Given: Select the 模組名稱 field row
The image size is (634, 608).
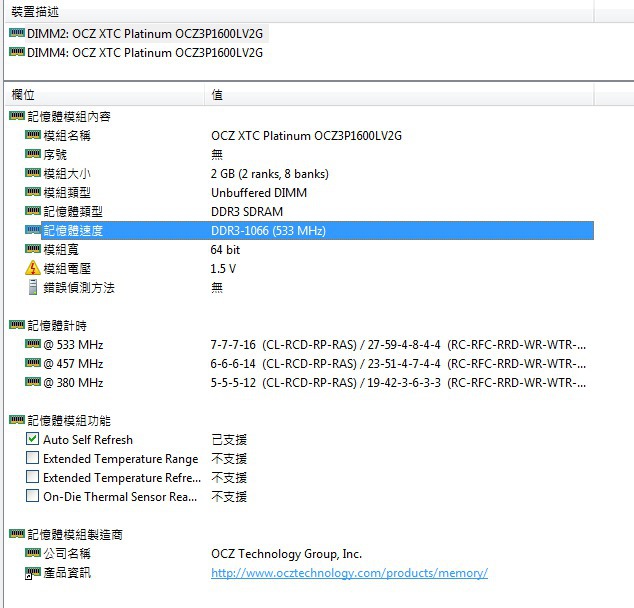Looking at the screenshot, I should coord(309,135).
